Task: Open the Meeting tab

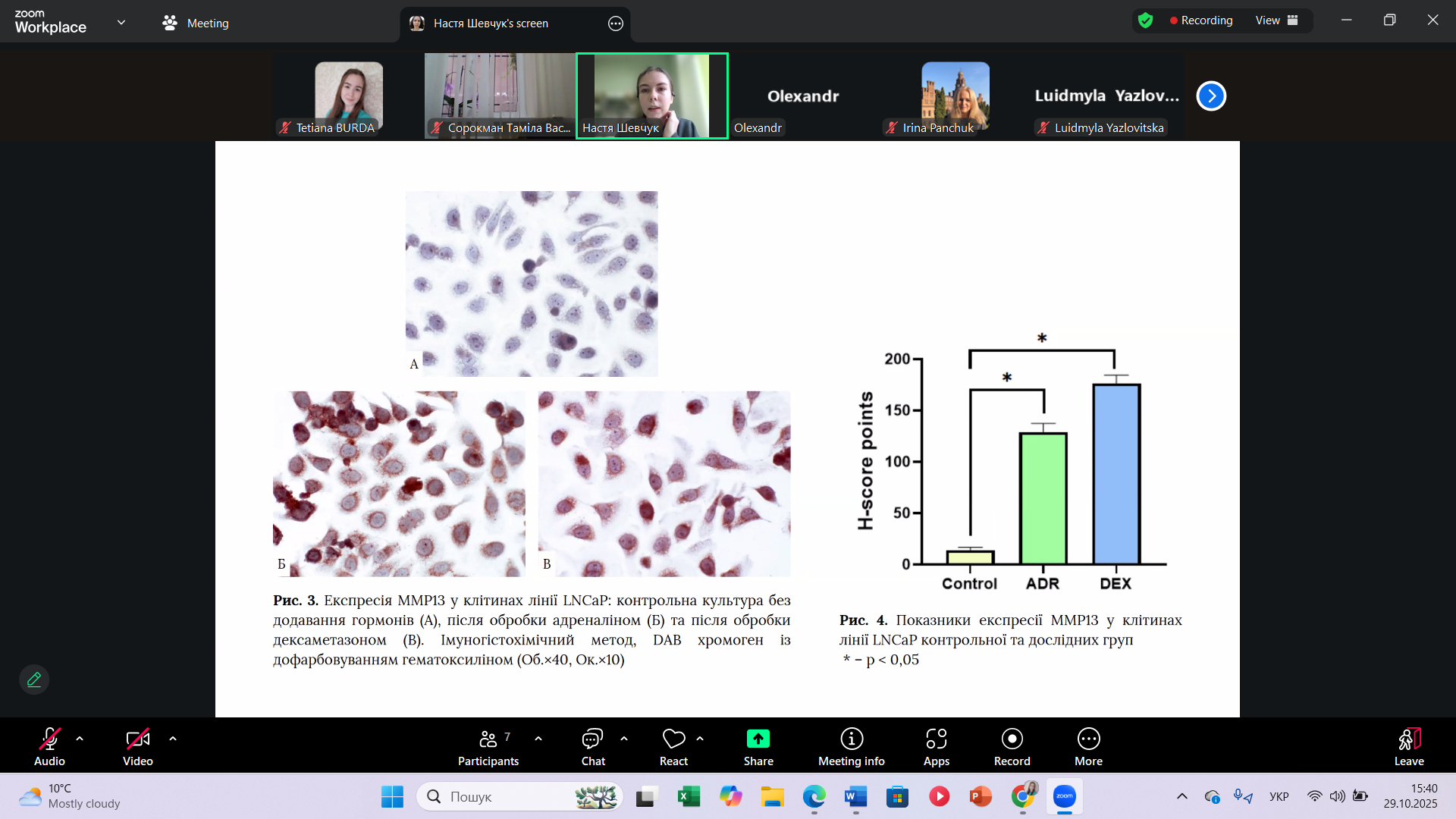Action: (x=196, y=24)
